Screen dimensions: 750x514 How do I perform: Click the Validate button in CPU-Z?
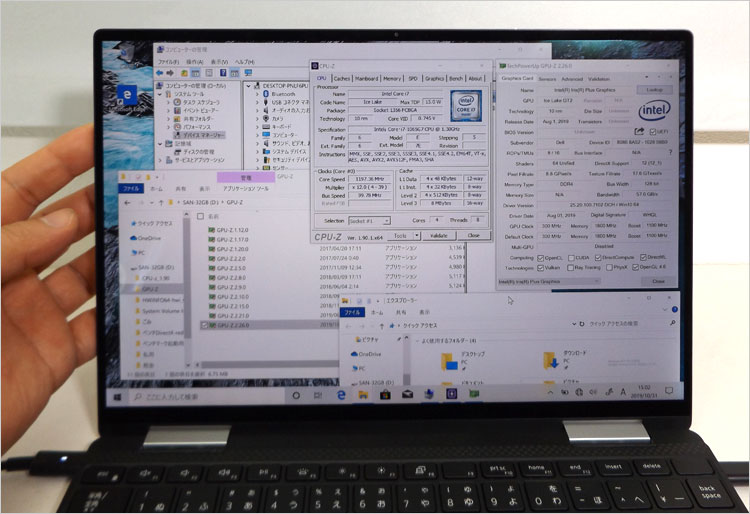440,234
